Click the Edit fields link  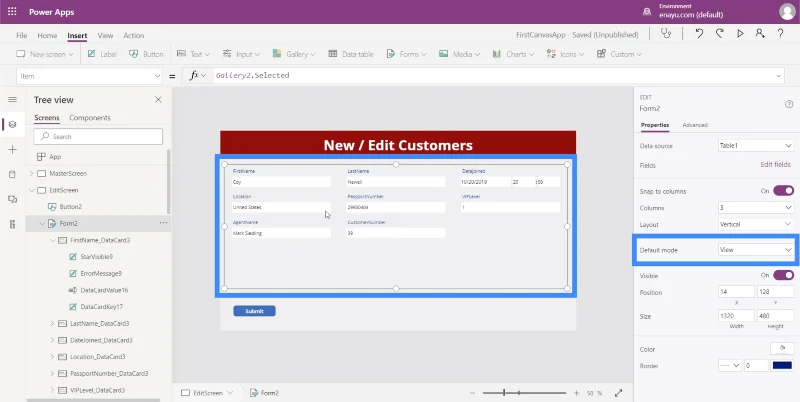point(775,165)
